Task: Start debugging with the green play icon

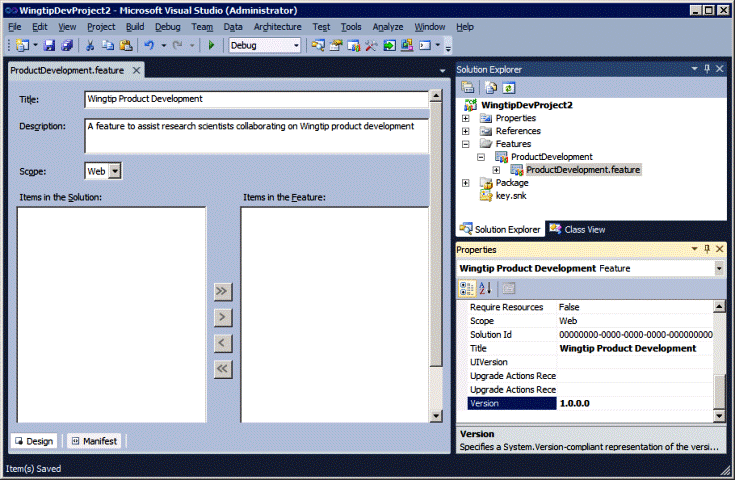Action: (x=211, y=45)
